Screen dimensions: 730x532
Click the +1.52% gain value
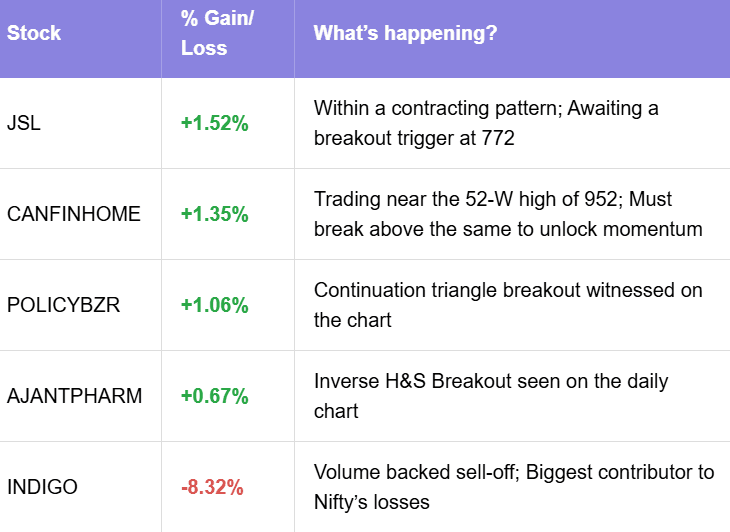(214, 123)
